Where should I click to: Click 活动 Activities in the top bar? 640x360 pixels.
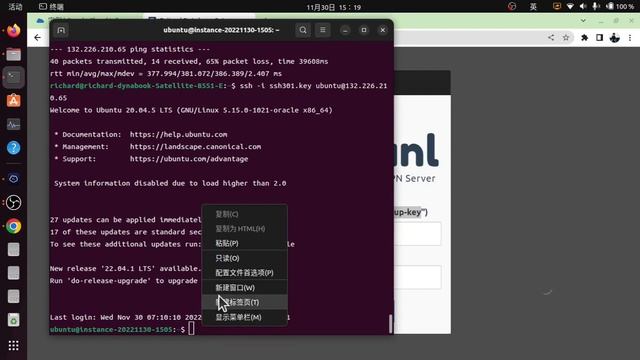[x=15, y=6]
